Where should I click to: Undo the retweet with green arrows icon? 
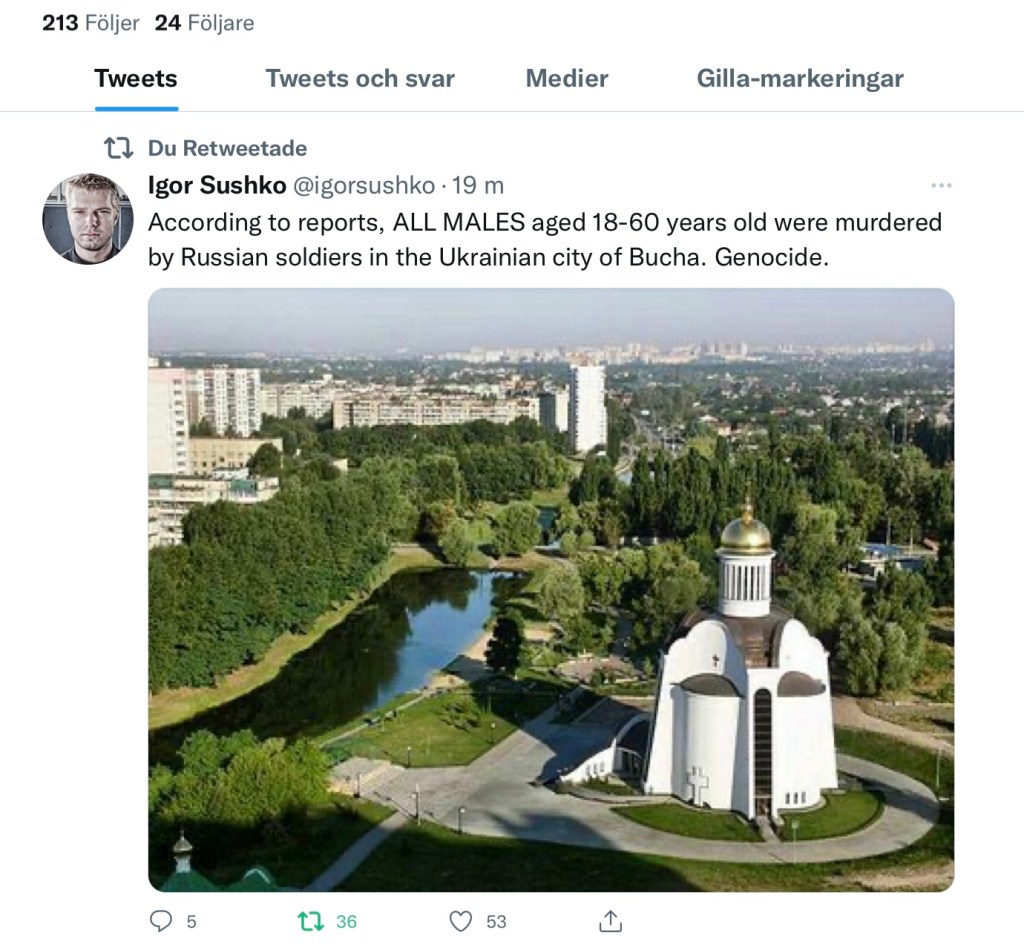pos(311,921)
